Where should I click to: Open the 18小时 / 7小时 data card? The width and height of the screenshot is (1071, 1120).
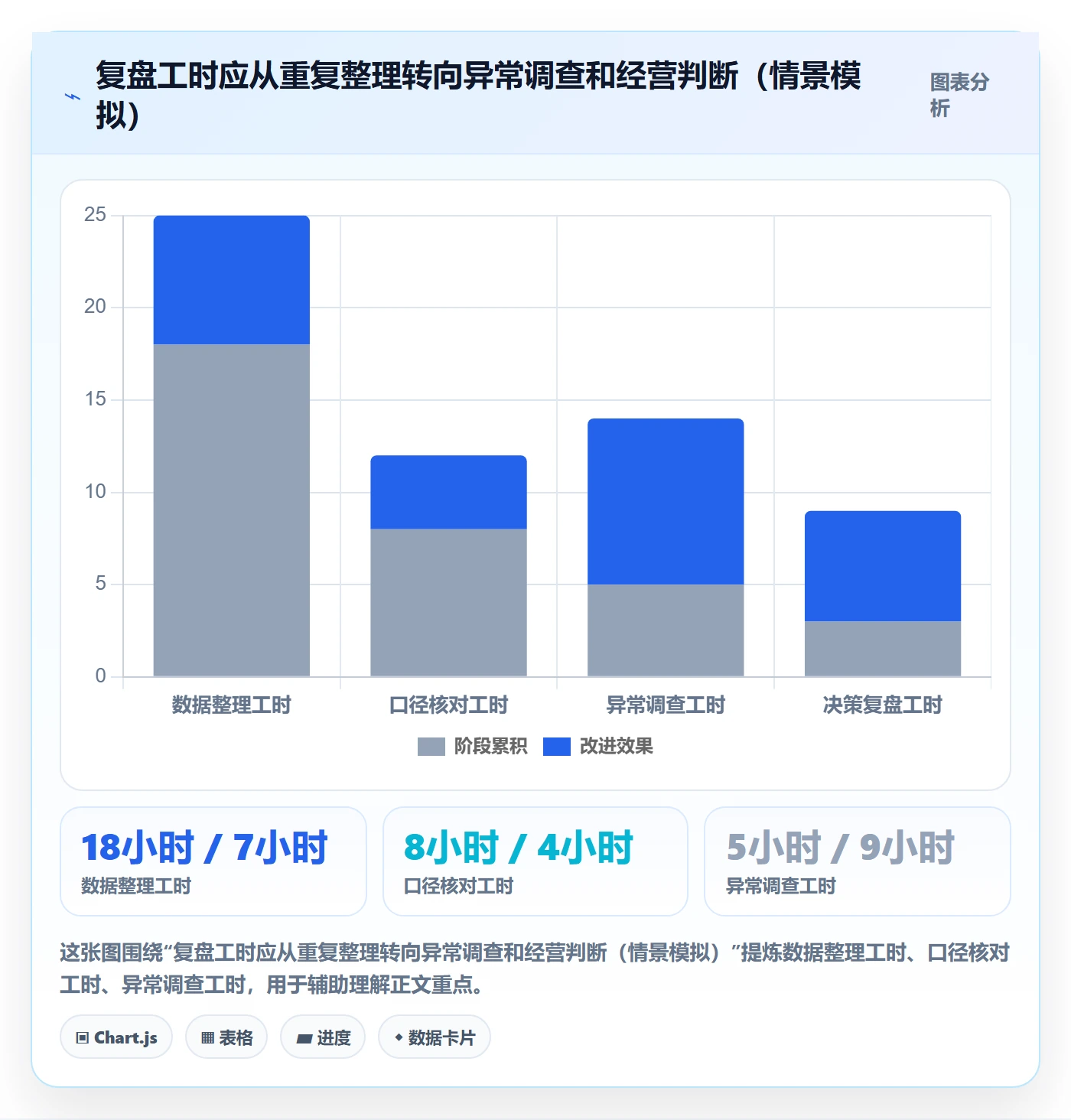(x=213, y=861)
